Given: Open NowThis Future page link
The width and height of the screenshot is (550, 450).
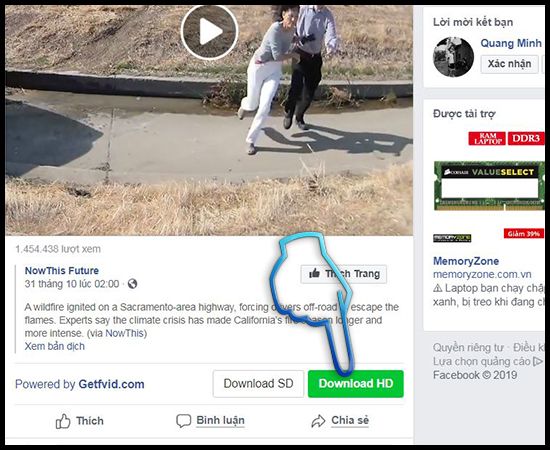Looking at the screenshot, I should click(x=62, y=270).
